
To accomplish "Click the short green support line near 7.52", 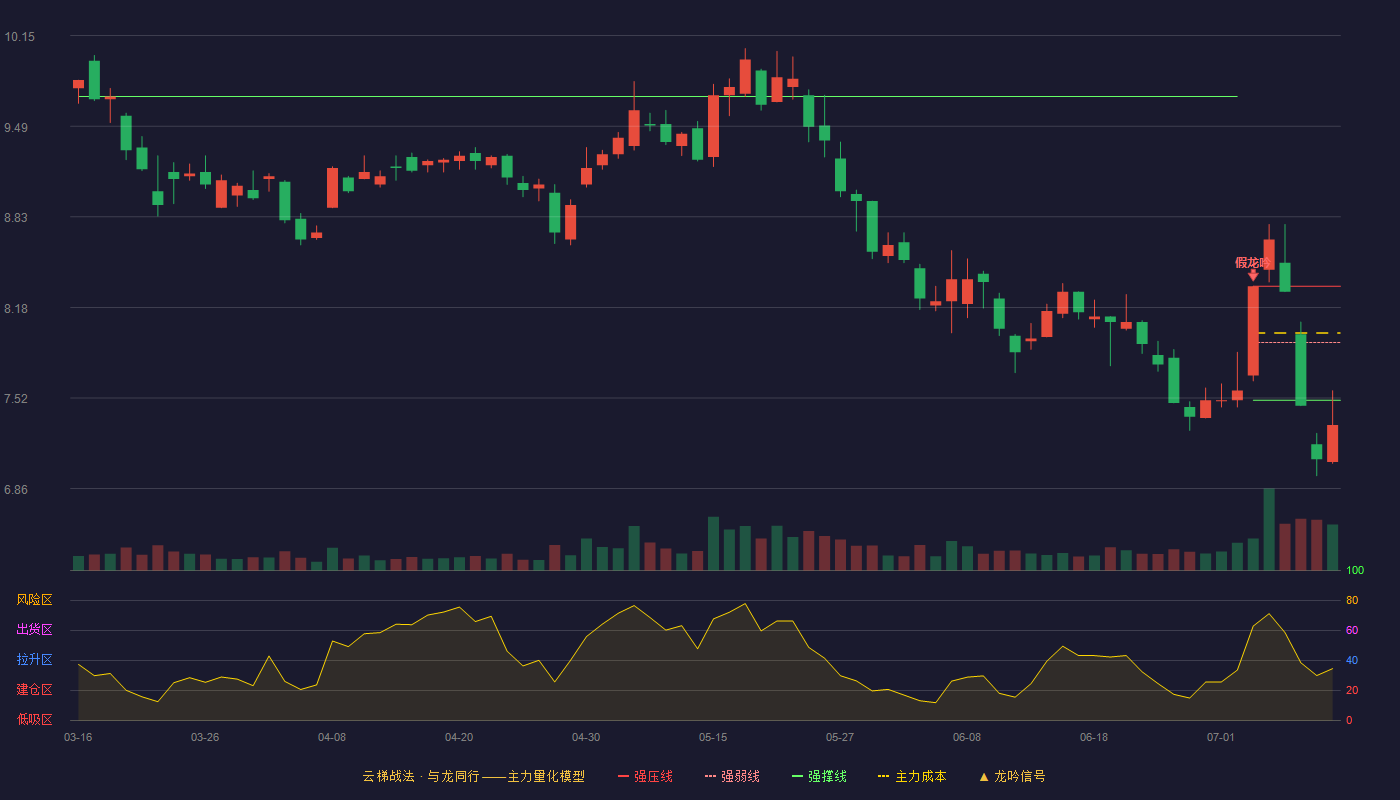I will coord(1296,400).
